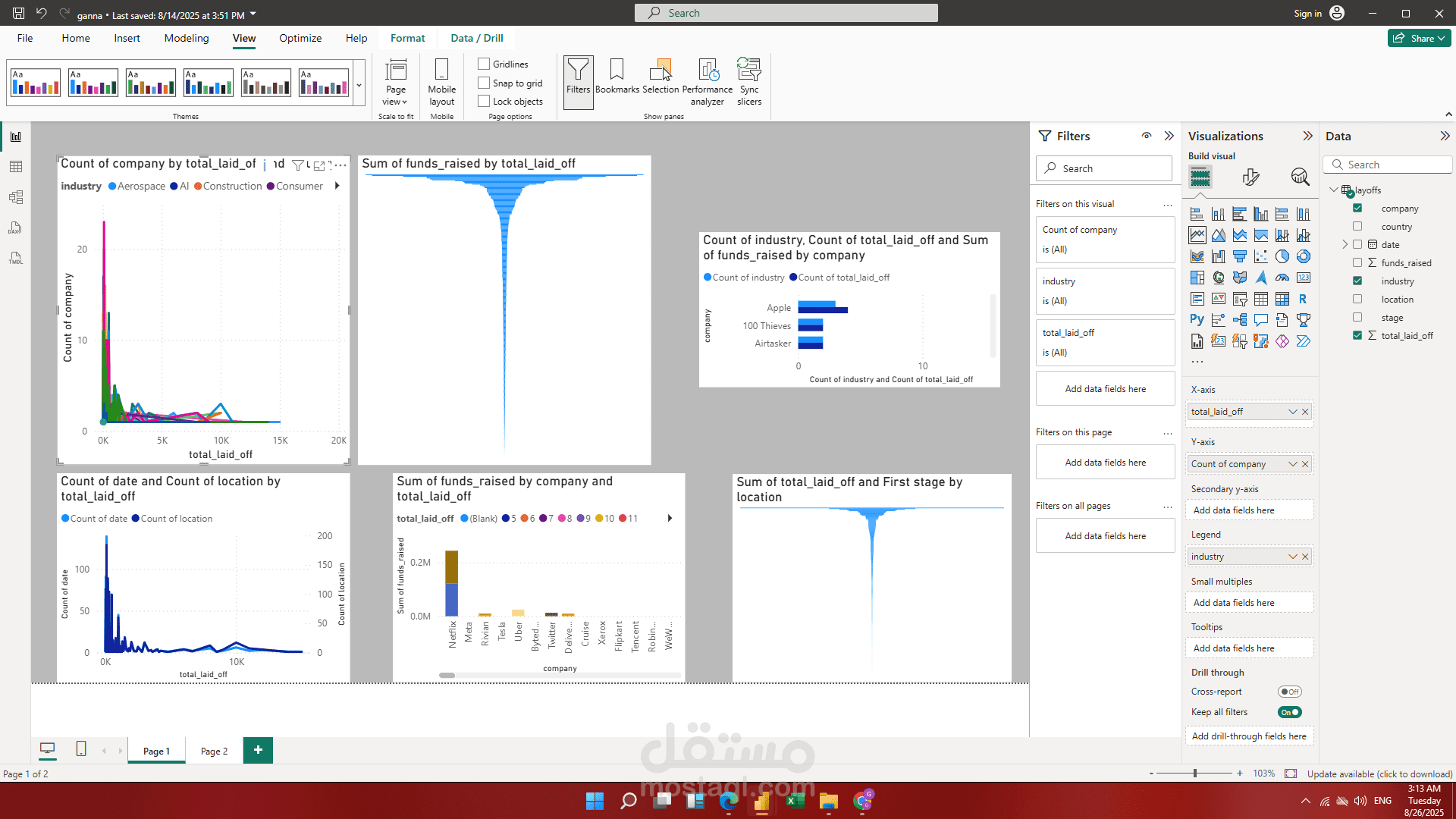Viewport: 1456px width, 819px height.
Task: Expand the date field hierarchy
Action: click(1345, 244)
